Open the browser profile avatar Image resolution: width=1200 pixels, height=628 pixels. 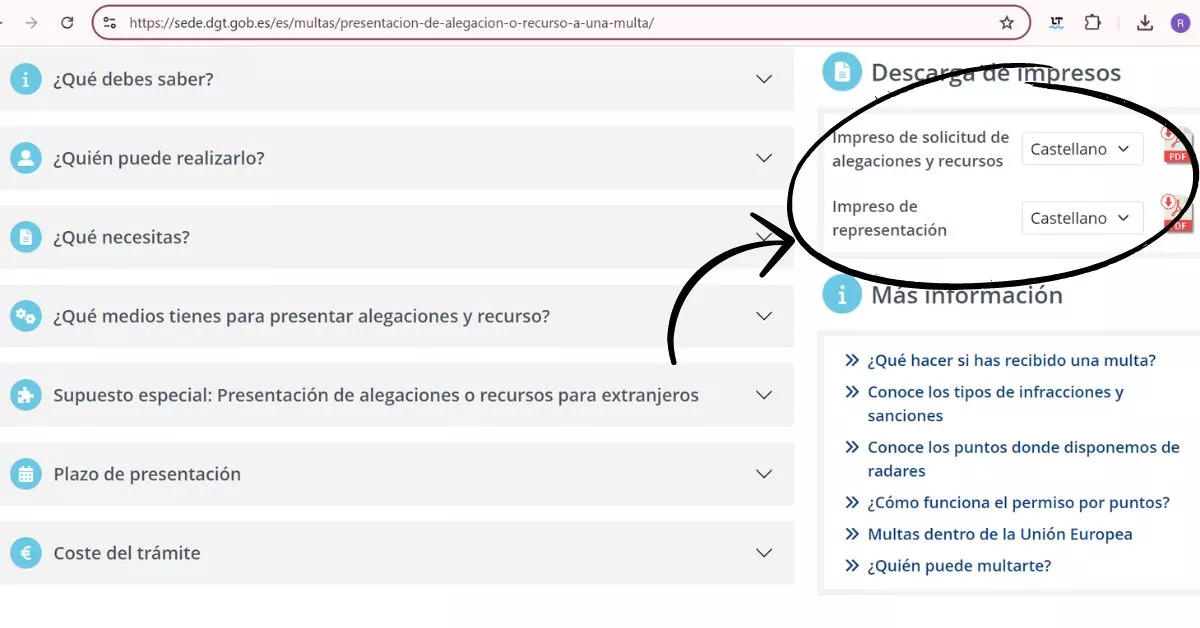pos(1180,22)
